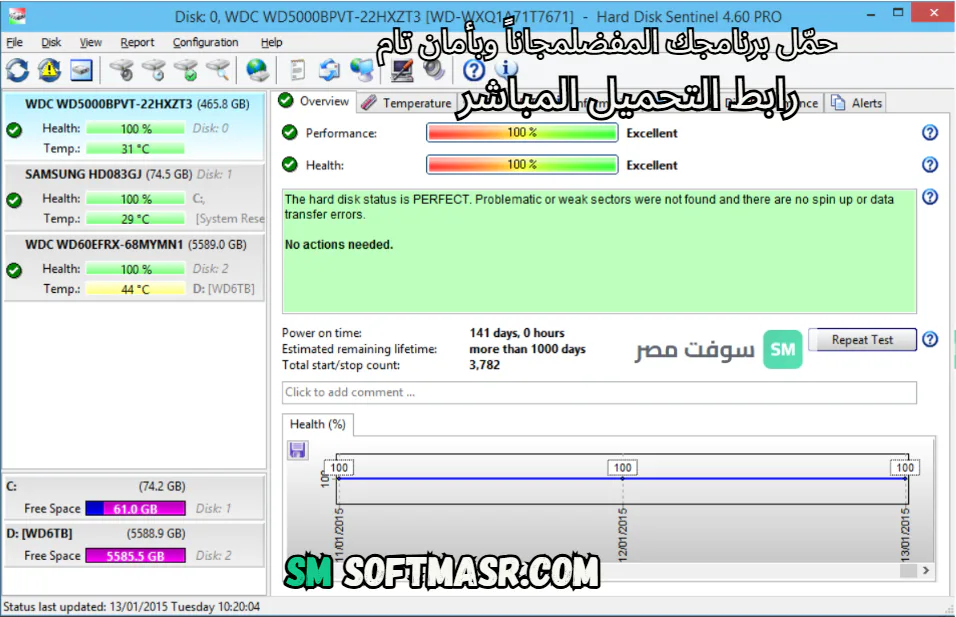Click the chart scrollbar right arrow
Viewport: 956px width, 617px height.
[926, 571]
